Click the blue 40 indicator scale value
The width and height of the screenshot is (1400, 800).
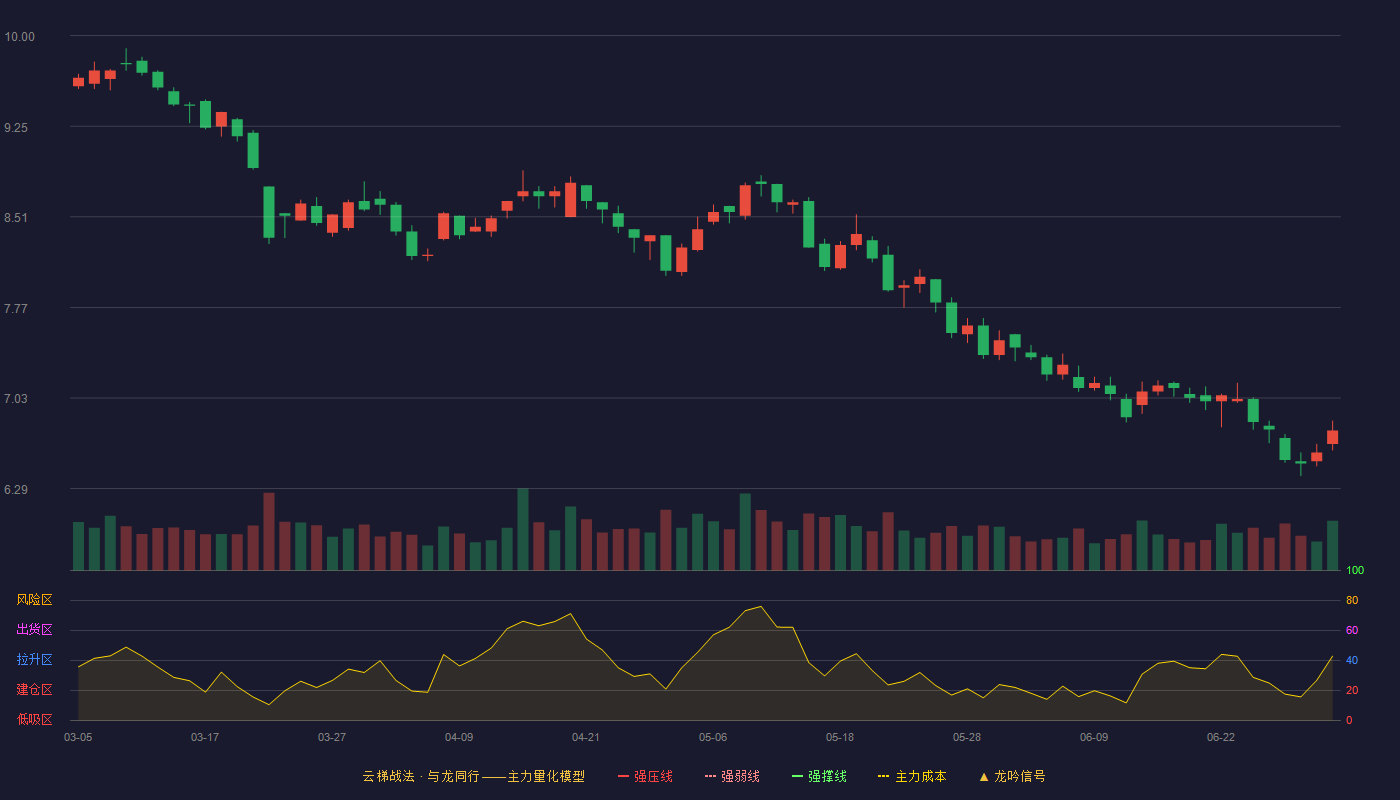click(1352, 661)
